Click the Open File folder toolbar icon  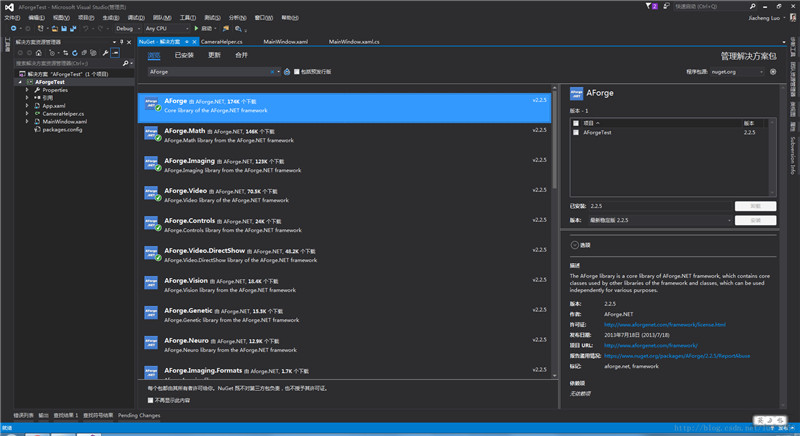(x=55, y=29)
